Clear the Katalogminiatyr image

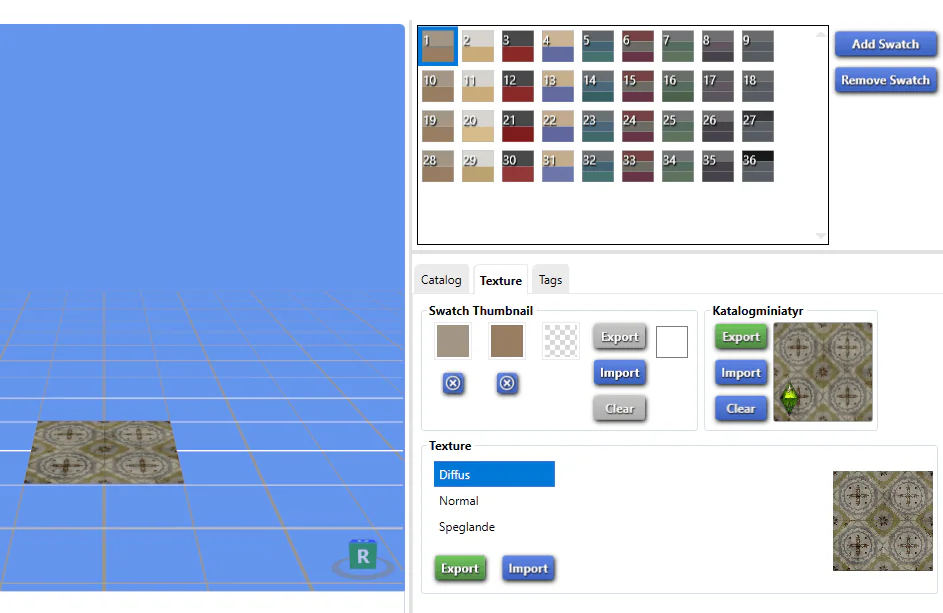coord(741,408)
